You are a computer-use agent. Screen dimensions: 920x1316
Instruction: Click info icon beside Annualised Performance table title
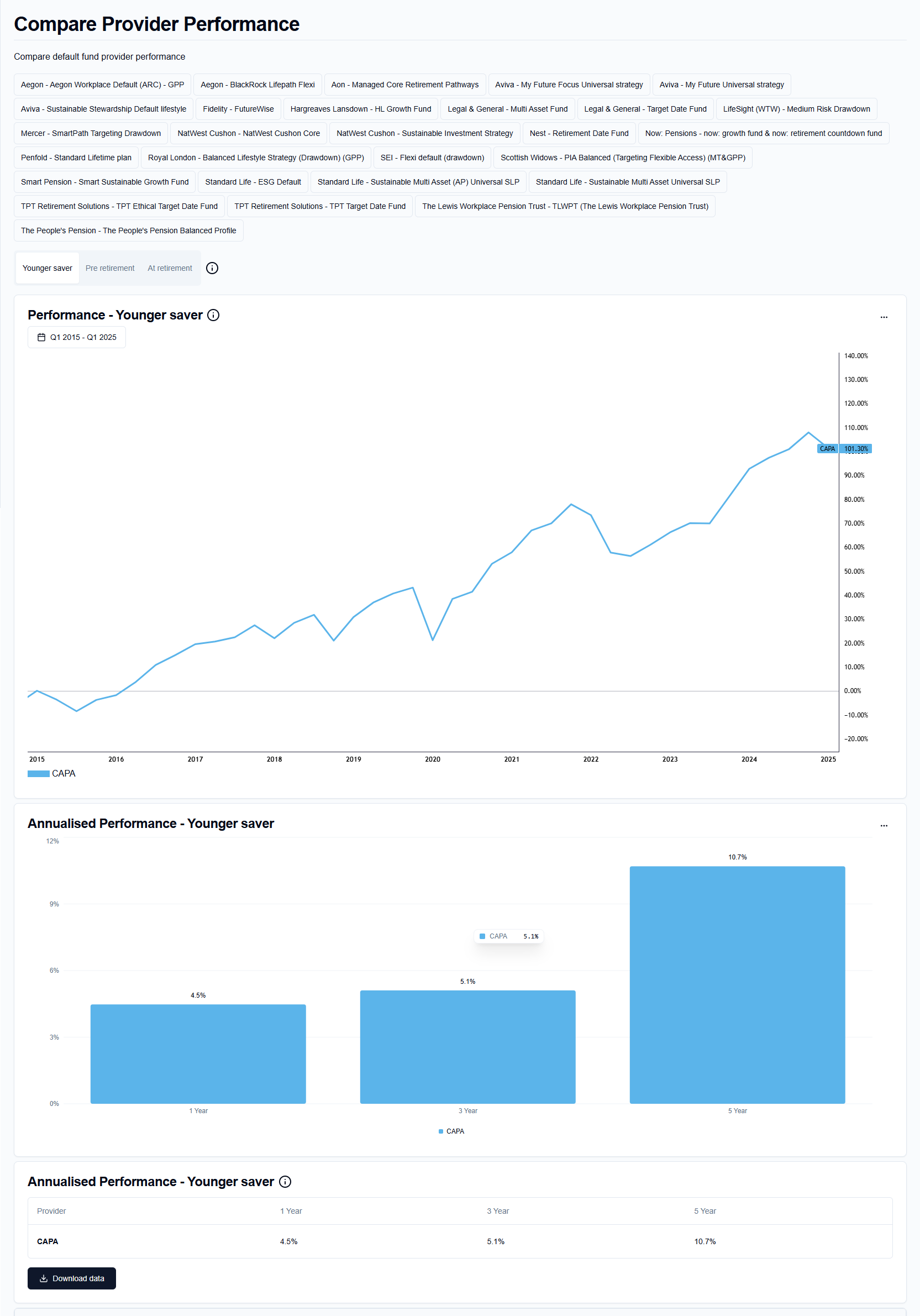[x=285, y=1181]
